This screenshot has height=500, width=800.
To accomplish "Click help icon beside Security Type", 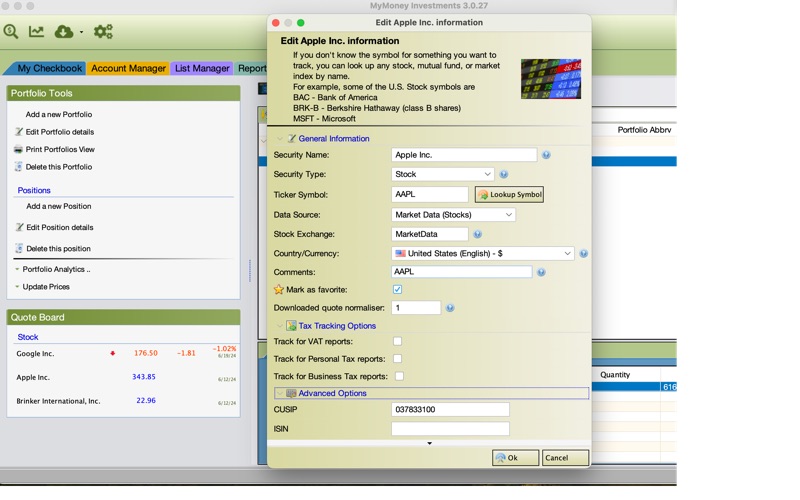I will [x=504, y=174].
